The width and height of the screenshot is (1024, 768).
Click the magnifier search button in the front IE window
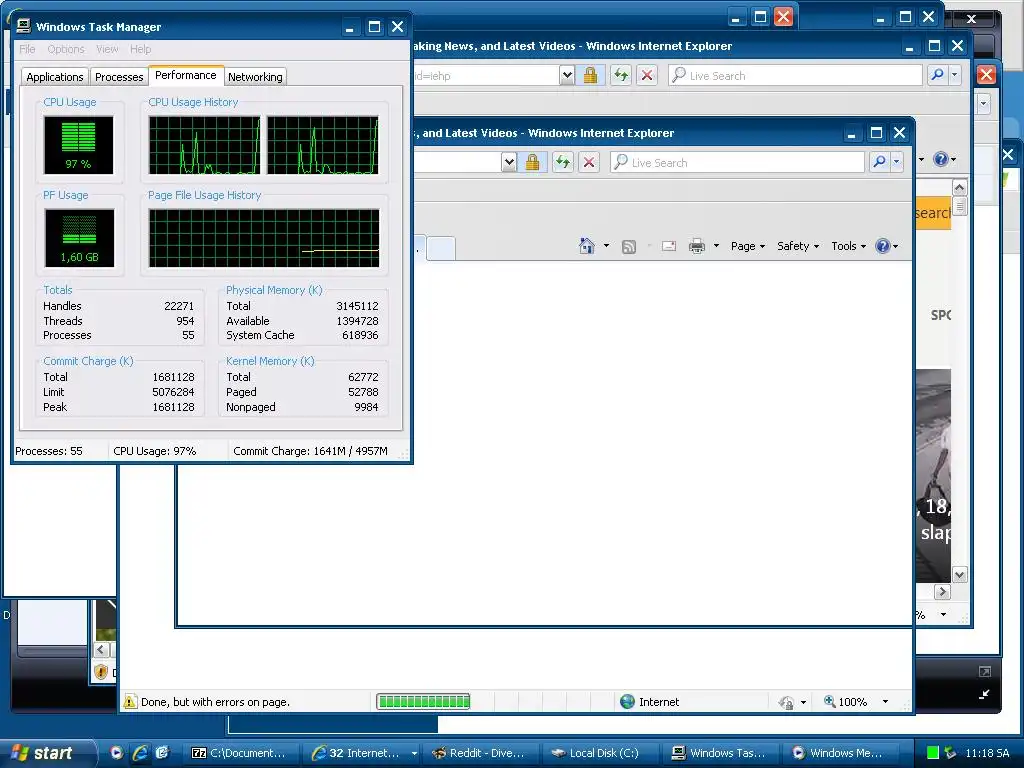pos(880,161)
